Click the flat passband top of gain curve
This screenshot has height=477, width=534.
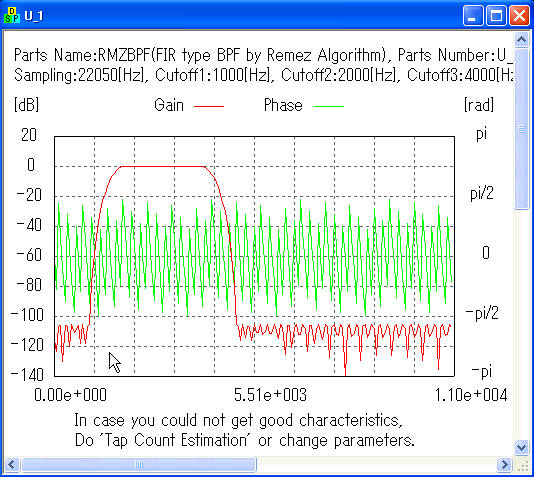[163, 166]
